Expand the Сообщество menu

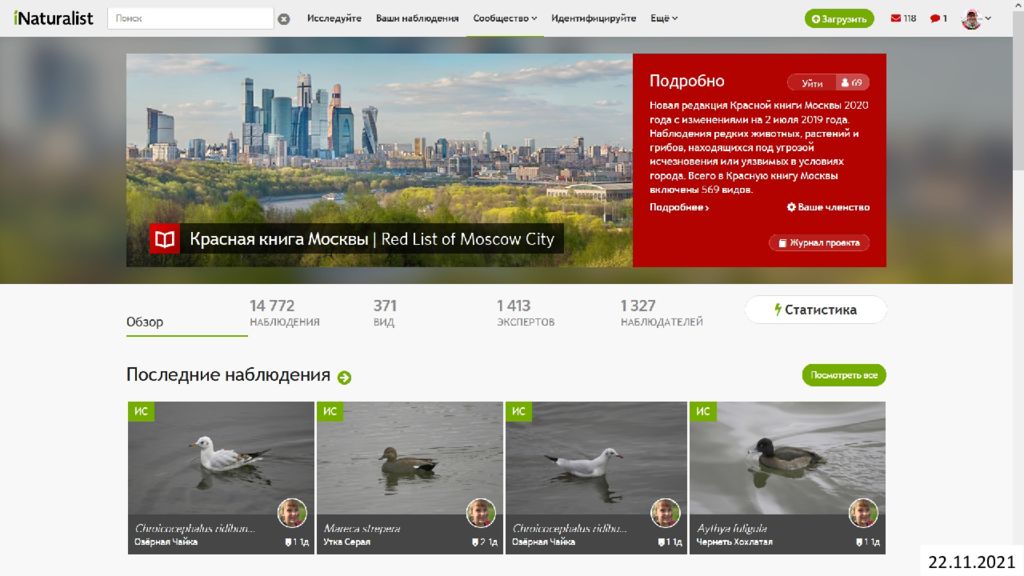[x=505, y=18]
